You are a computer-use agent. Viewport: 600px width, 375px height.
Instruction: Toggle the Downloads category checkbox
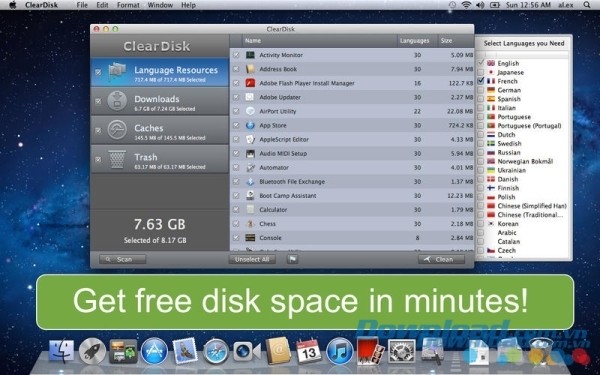tap(98, 101)
